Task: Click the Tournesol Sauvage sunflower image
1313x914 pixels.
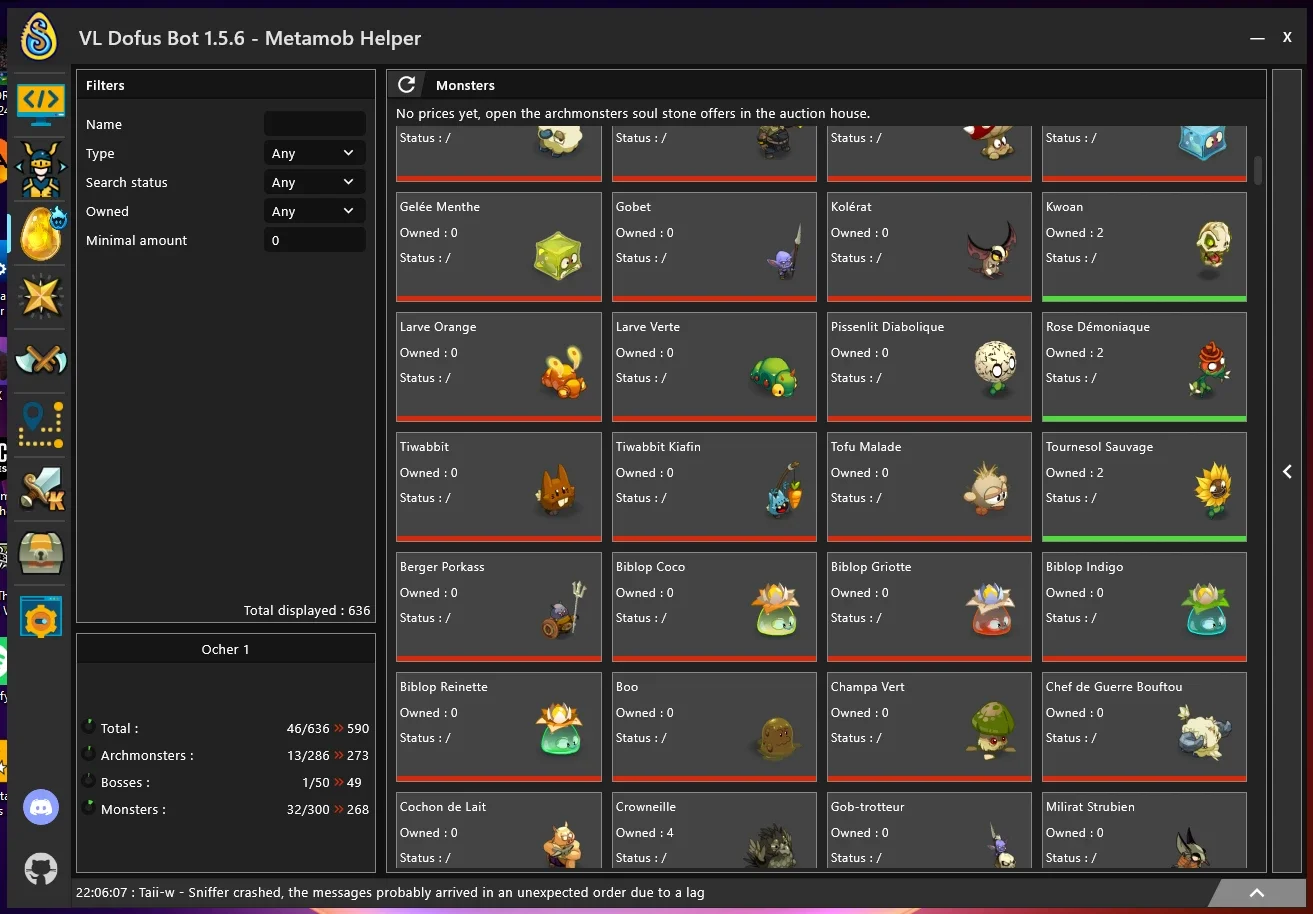Action: (1213, 490)
